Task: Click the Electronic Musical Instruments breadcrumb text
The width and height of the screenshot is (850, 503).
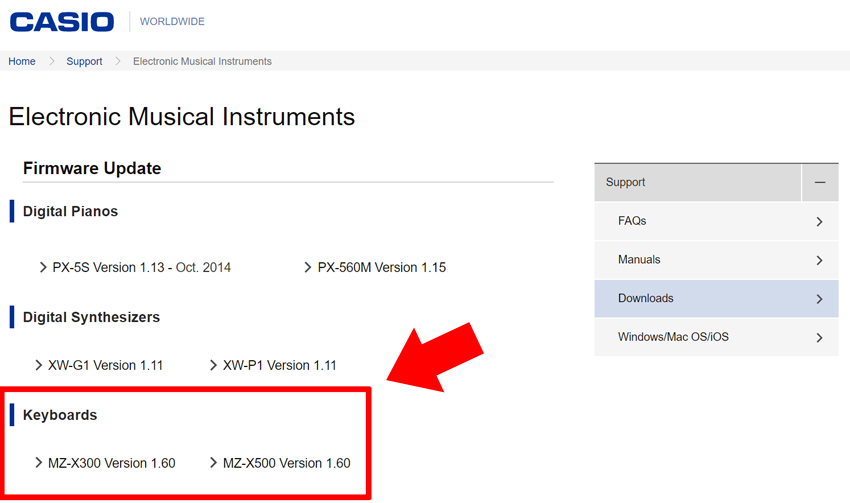Action: (202, 61)
